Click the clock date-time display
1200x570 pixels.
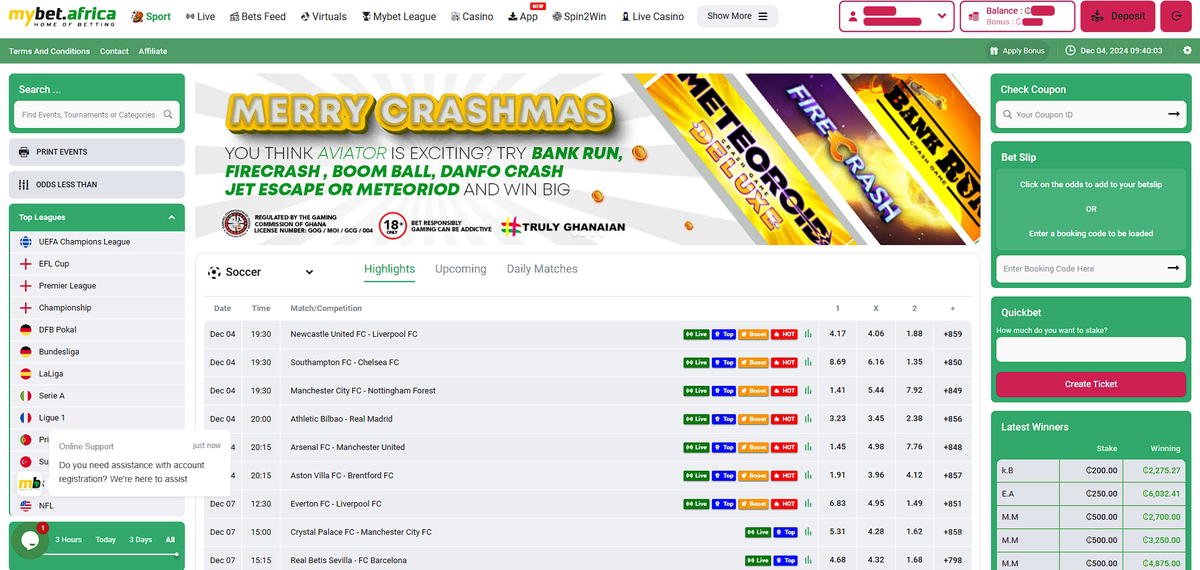click(x=1114, y=50)
